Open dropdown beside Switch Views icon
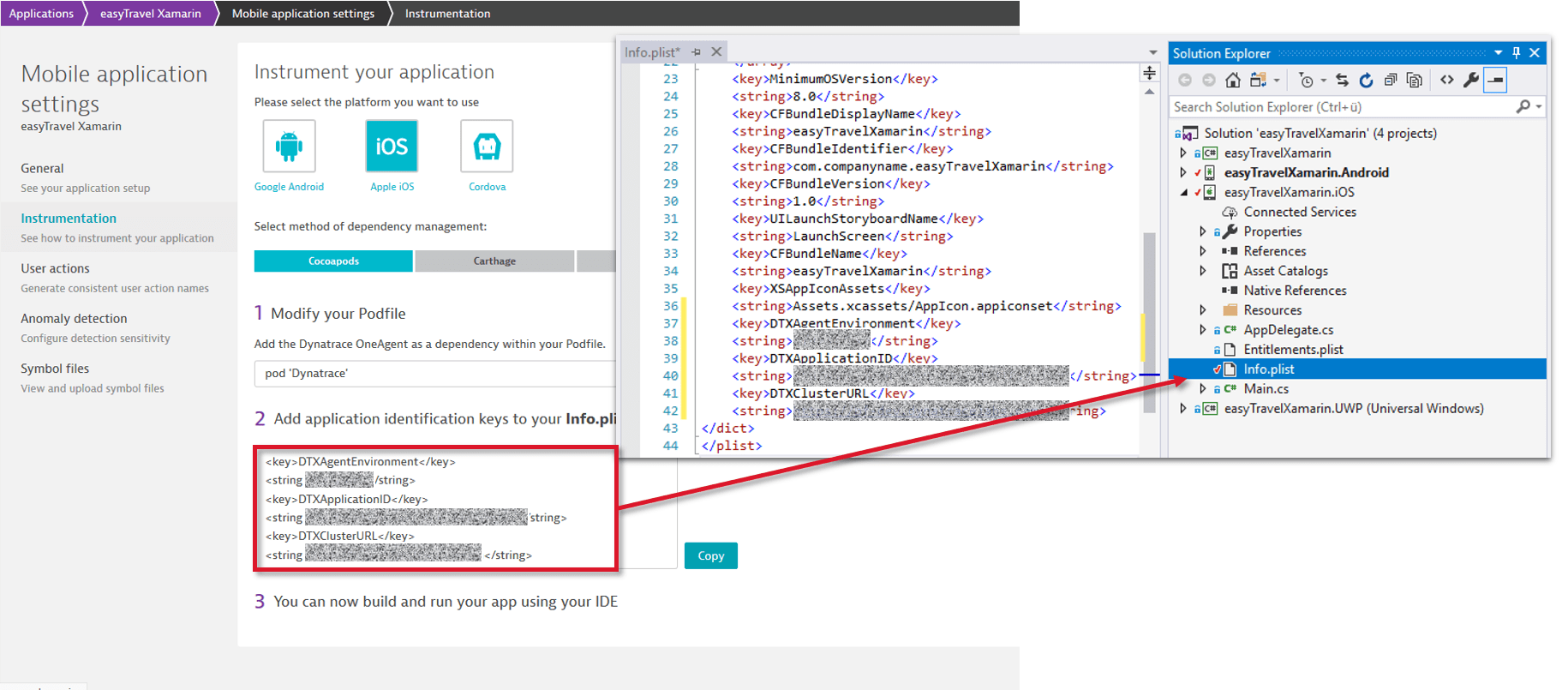 1276,81
